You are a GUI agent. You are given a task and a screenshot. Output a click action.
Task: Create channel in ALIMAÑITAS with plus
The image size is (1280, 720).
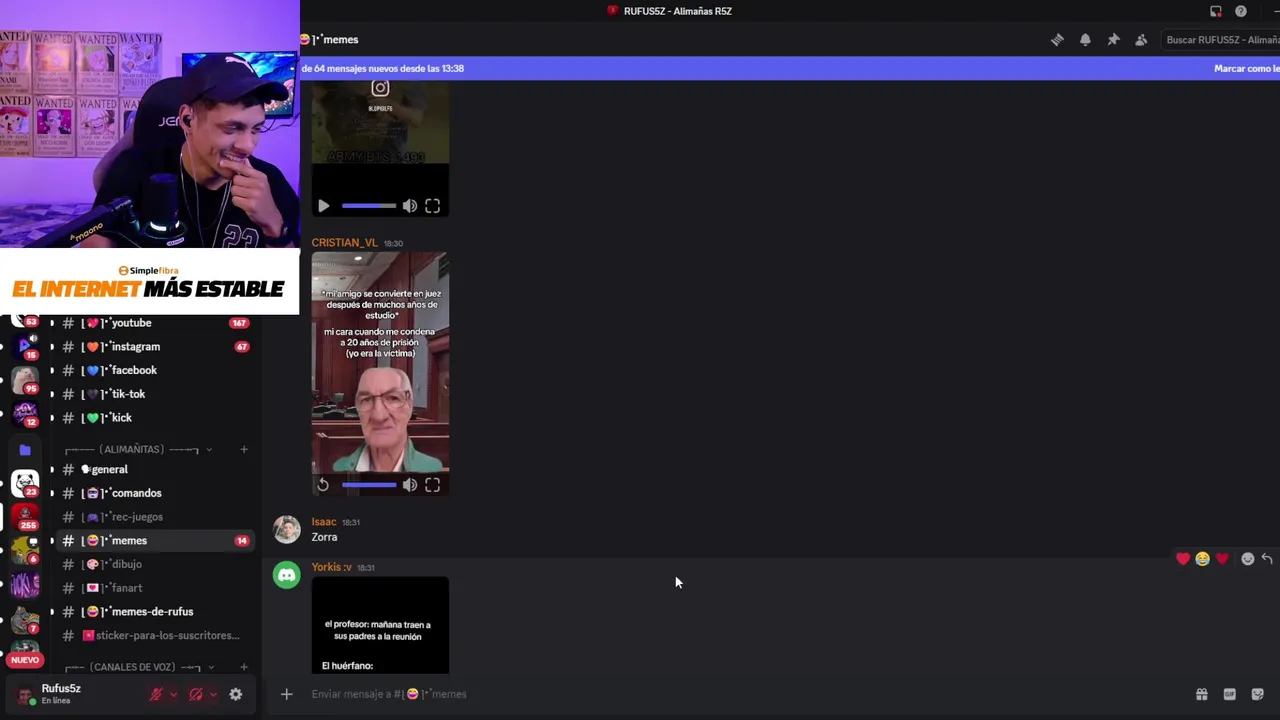tap(244, 450)
